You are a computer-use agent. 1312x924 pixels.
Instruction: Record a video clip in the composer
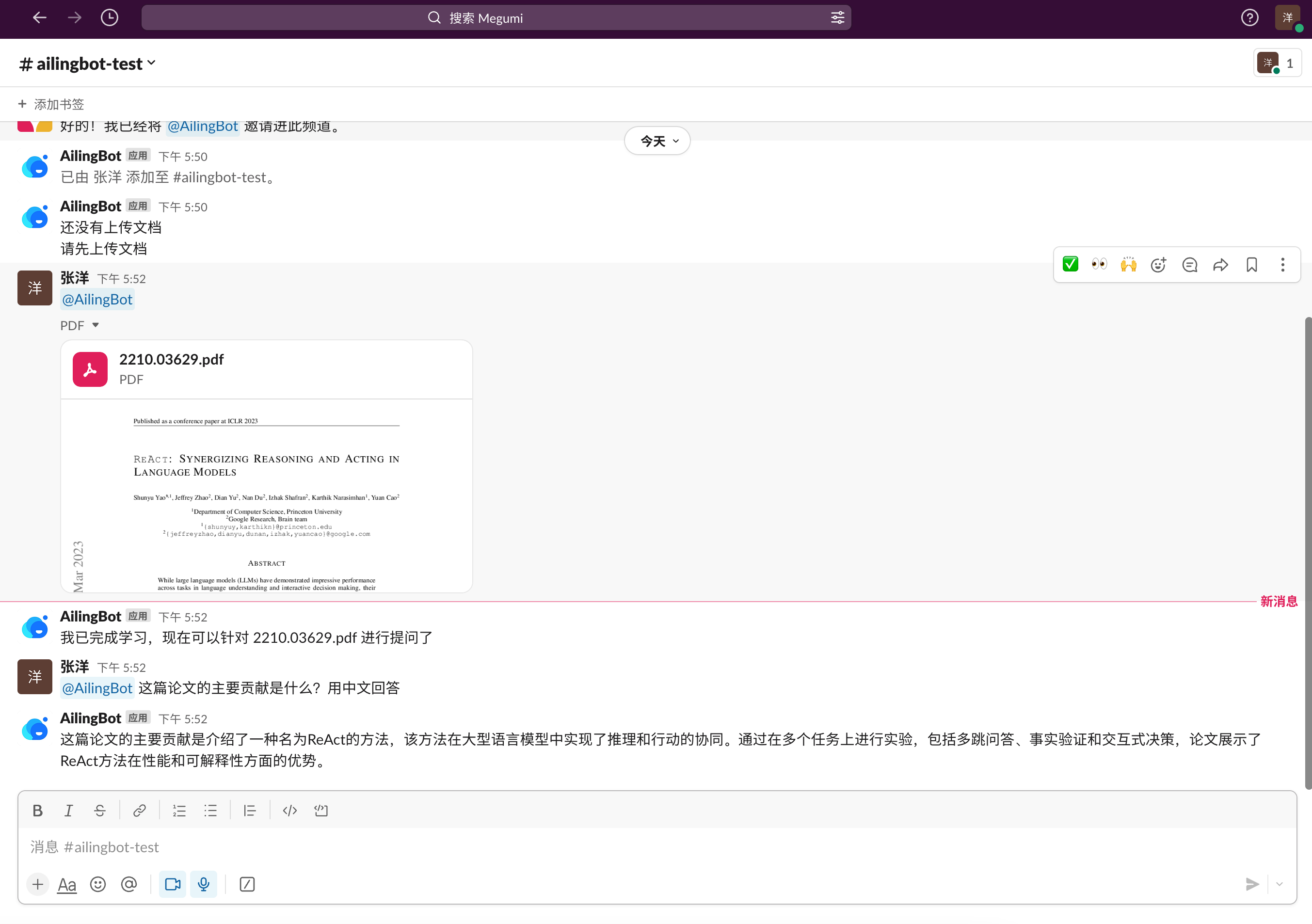pos(172,884)
